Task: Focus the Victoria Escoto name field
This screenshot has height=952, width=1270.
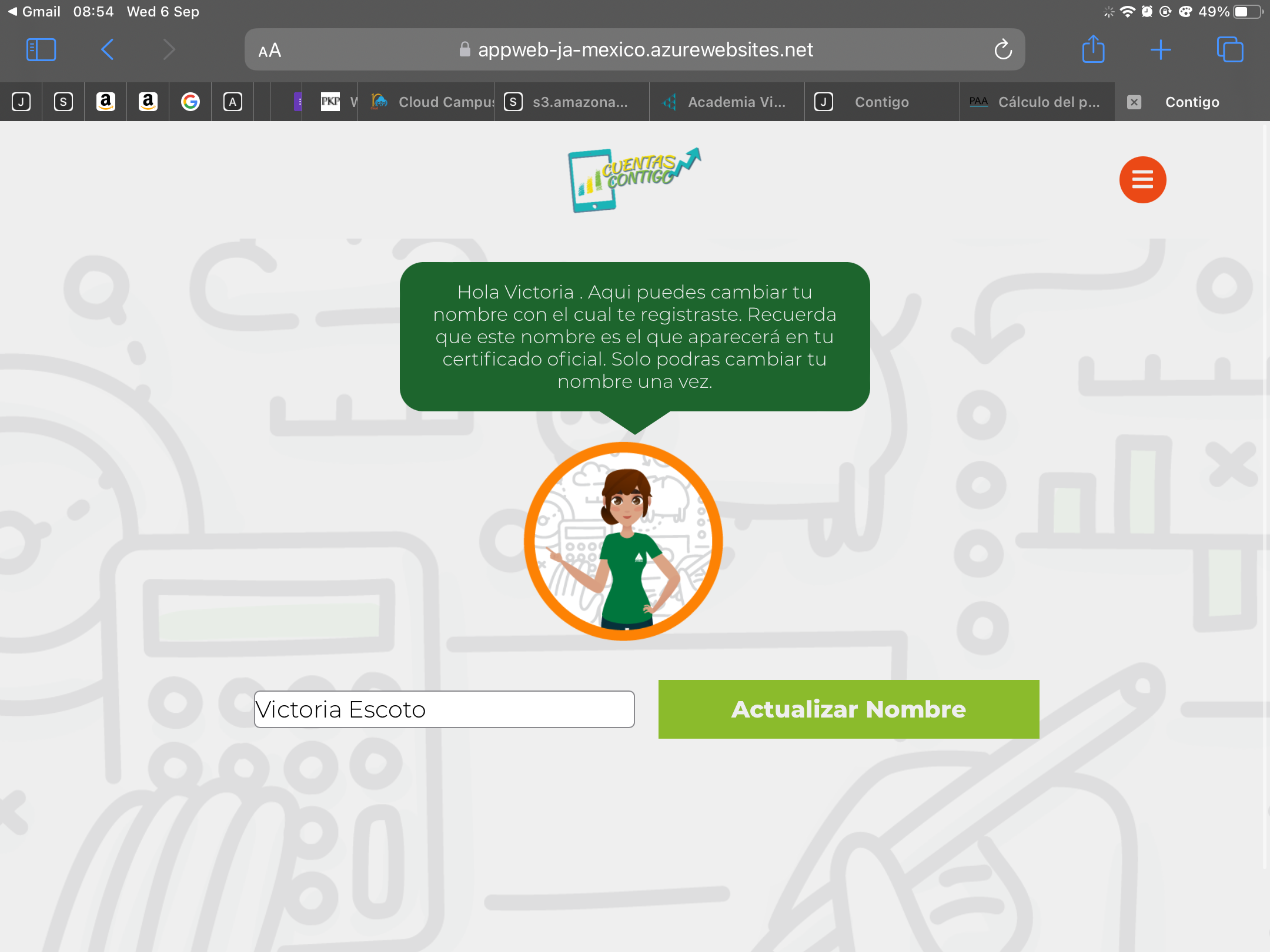Action: coord(444,709)
